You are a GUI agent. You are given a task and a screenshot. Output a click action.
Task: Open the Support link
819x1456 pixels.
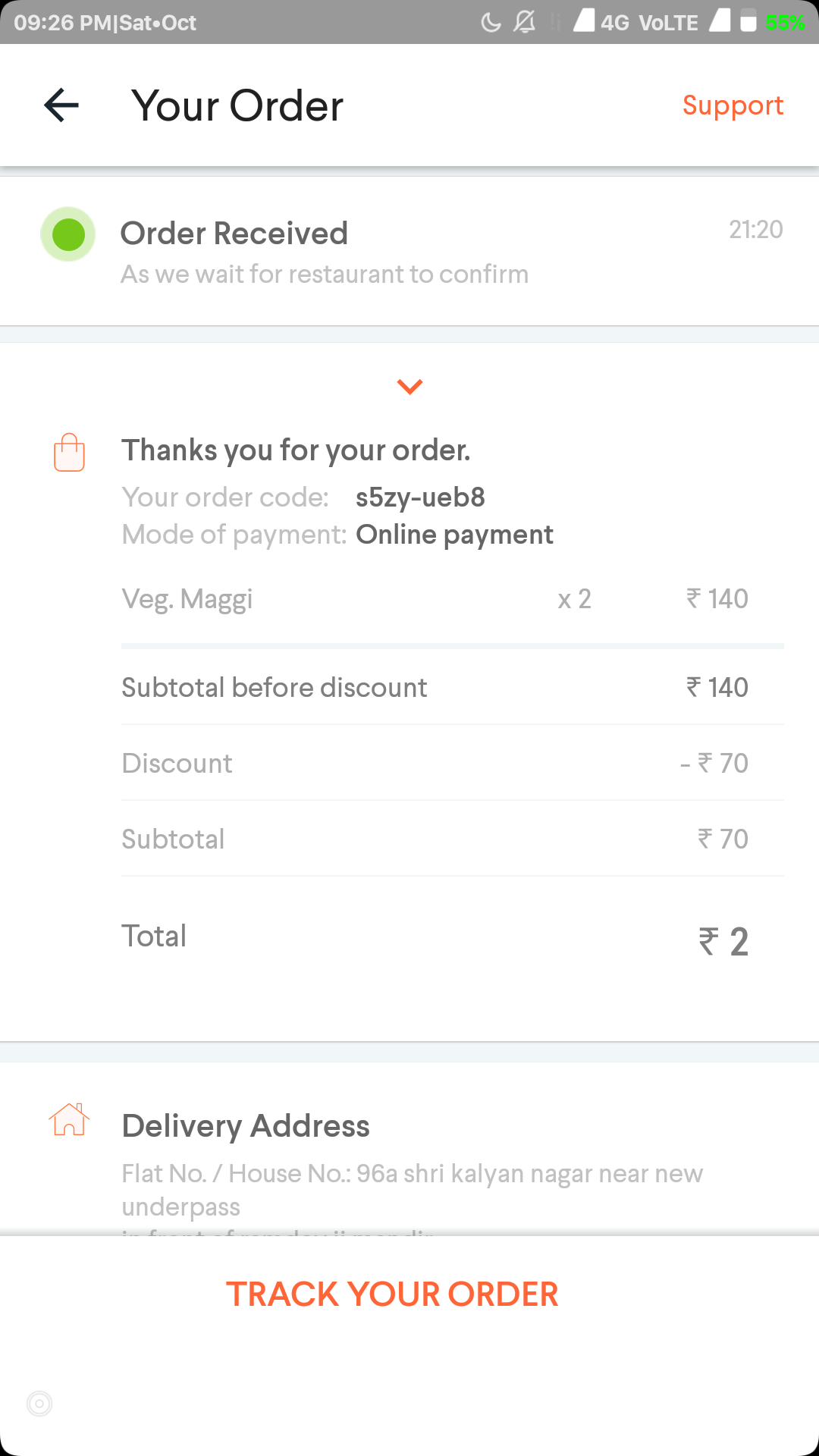coord(733,105)
